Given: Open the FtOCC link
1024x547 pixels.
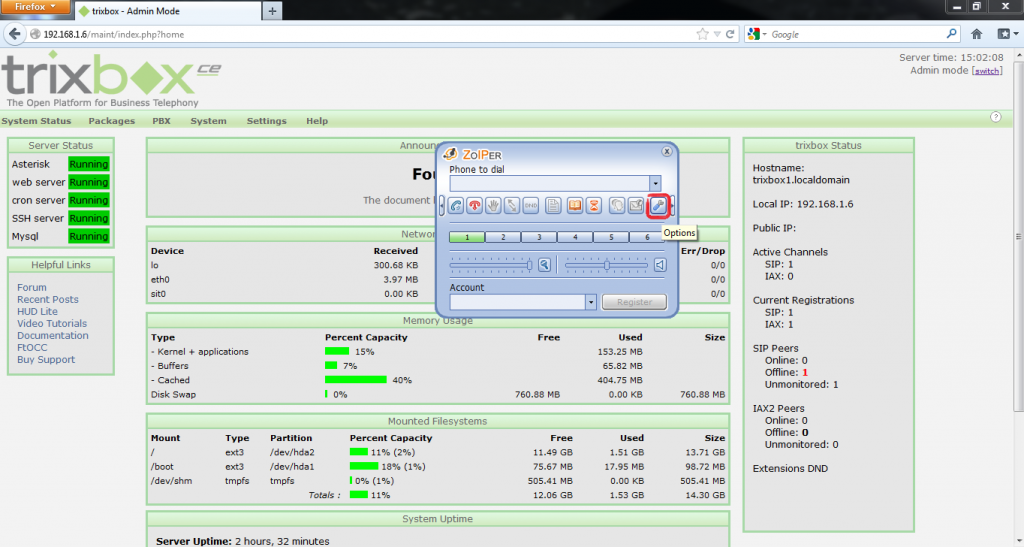Looking at the screenshot, I should pos(32,348).
